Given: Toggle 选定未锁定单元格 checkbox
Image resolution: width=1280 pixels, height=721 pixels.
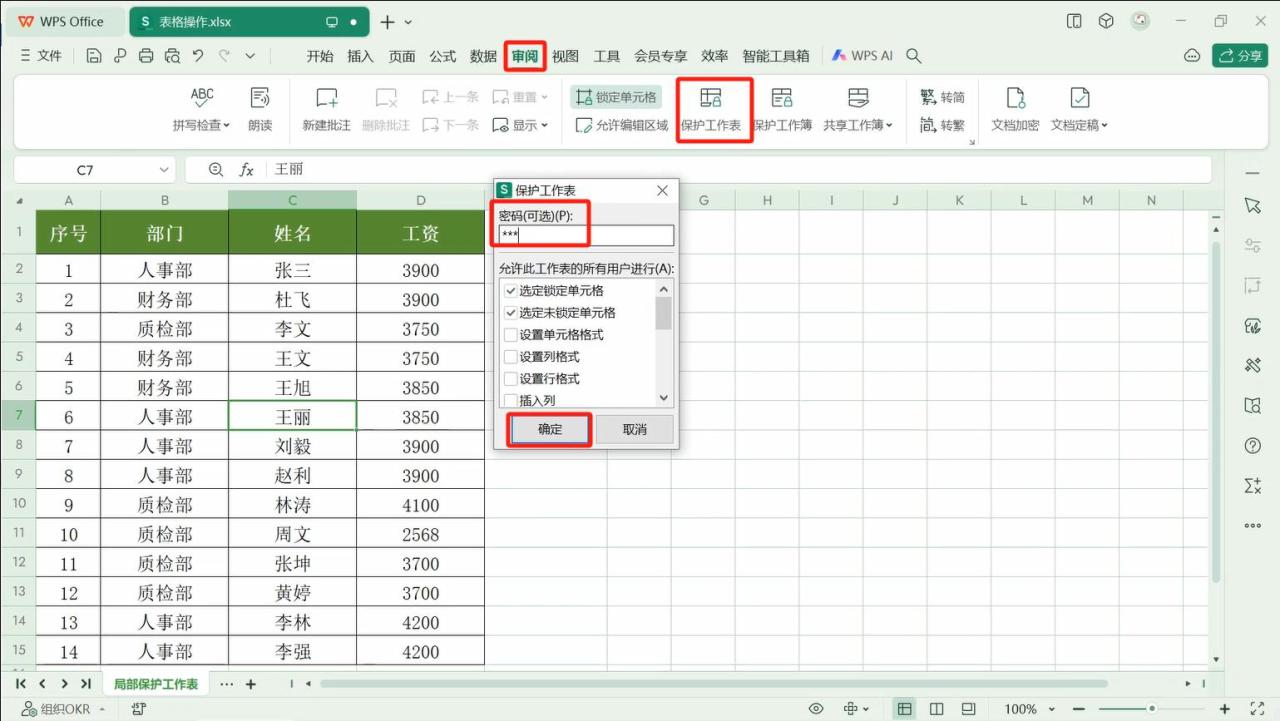Looking at the screenshot, I should (511, 313).
